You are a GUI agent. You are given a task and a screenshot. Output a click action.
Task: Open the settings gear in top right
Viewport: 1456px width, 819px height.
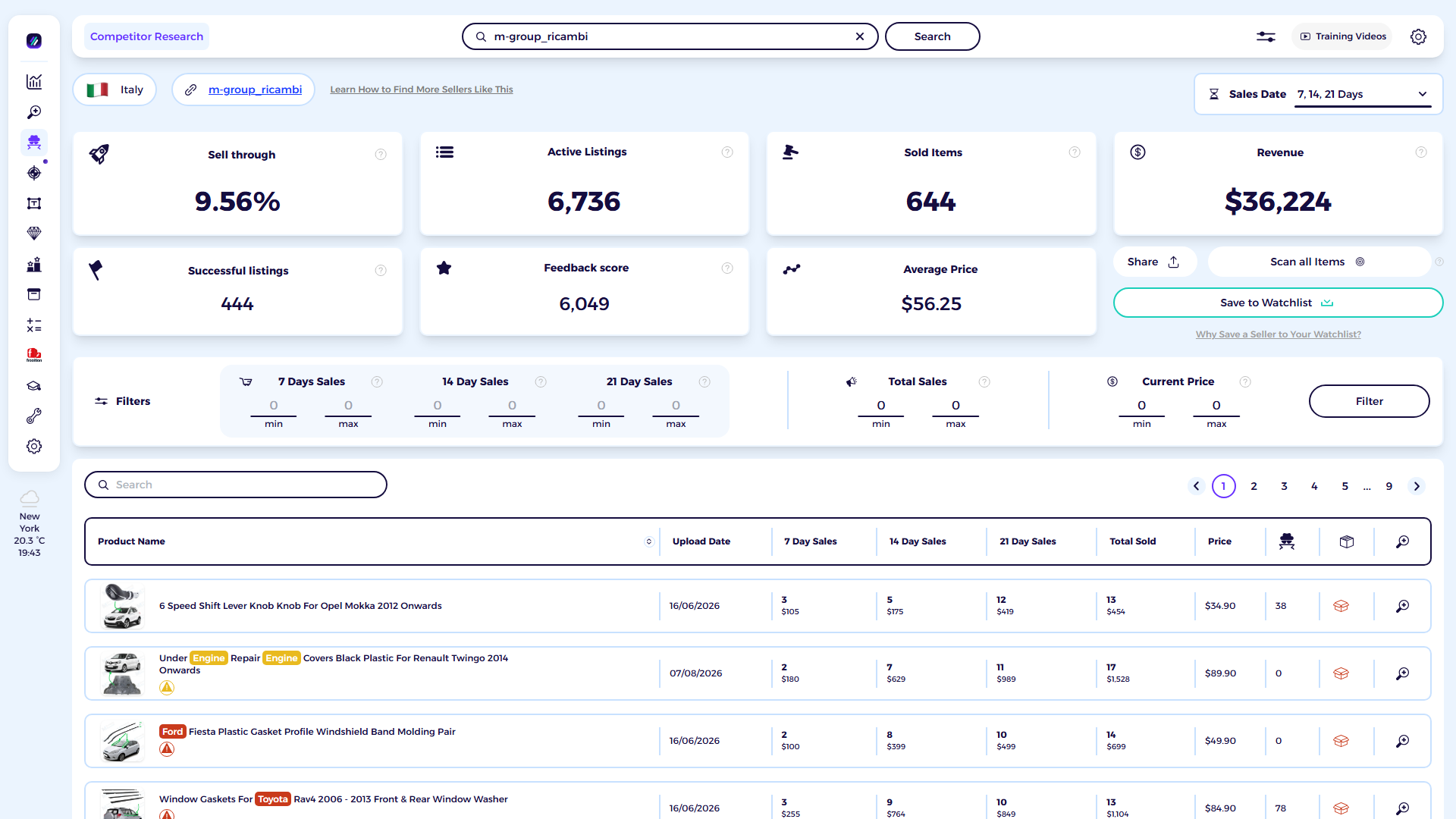pyautogui.click(x=1418, y=36)
